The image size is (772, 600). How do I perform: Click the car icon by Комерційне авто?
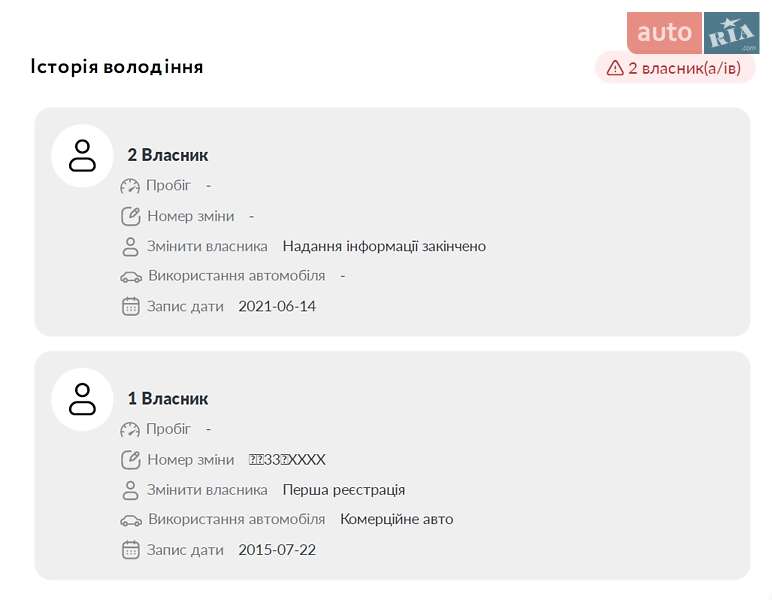(131, 520)
